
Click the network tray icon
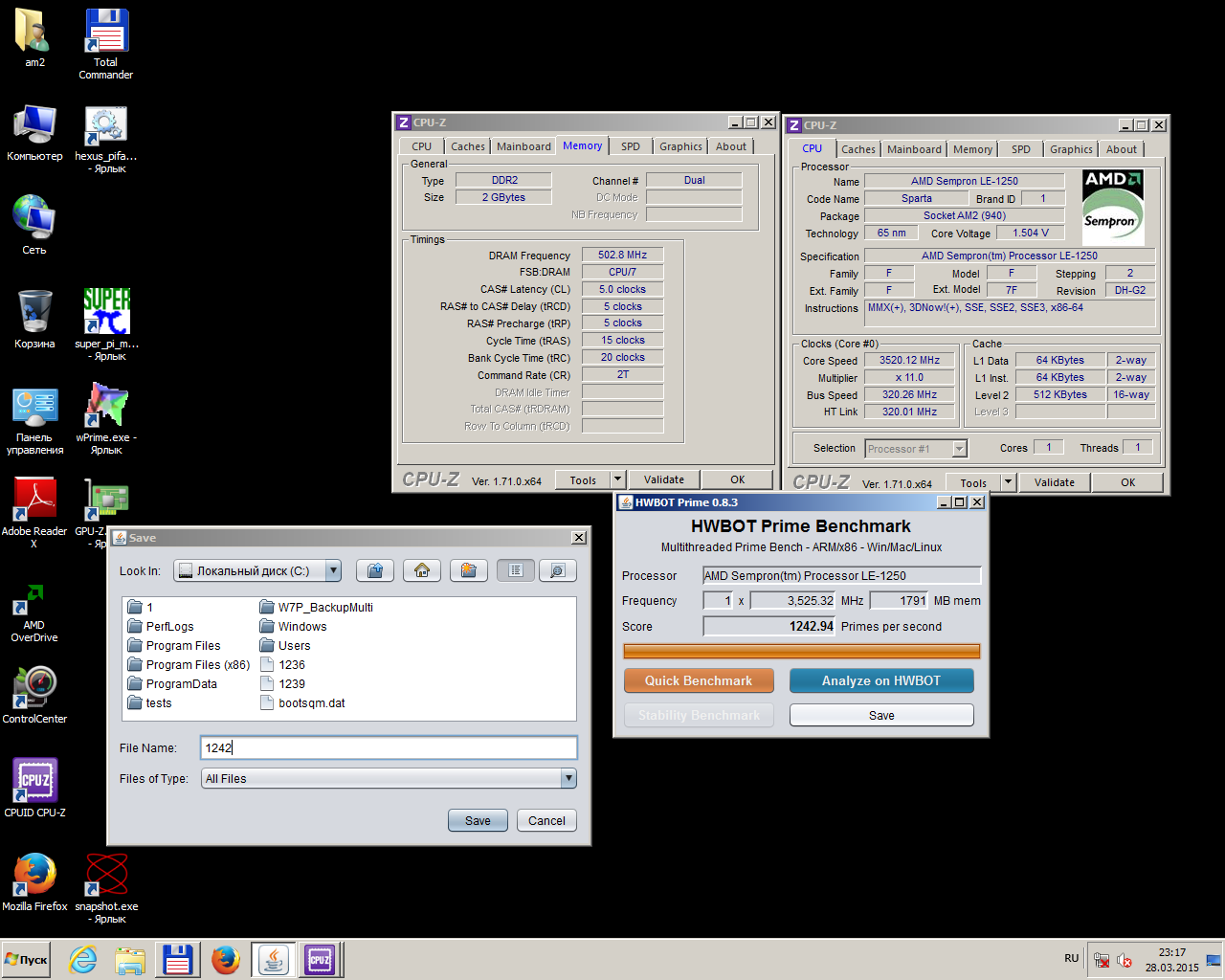click(x=1102, y=960)
